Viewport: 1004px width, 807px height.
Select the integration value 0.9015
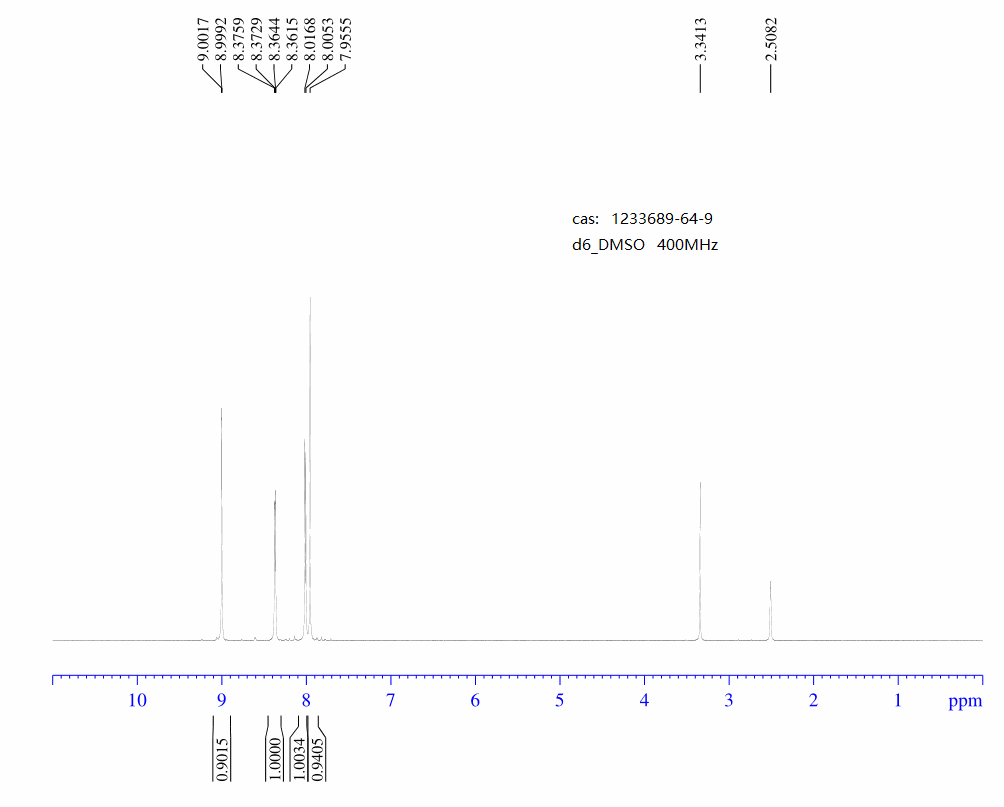(x=222, y=760)
